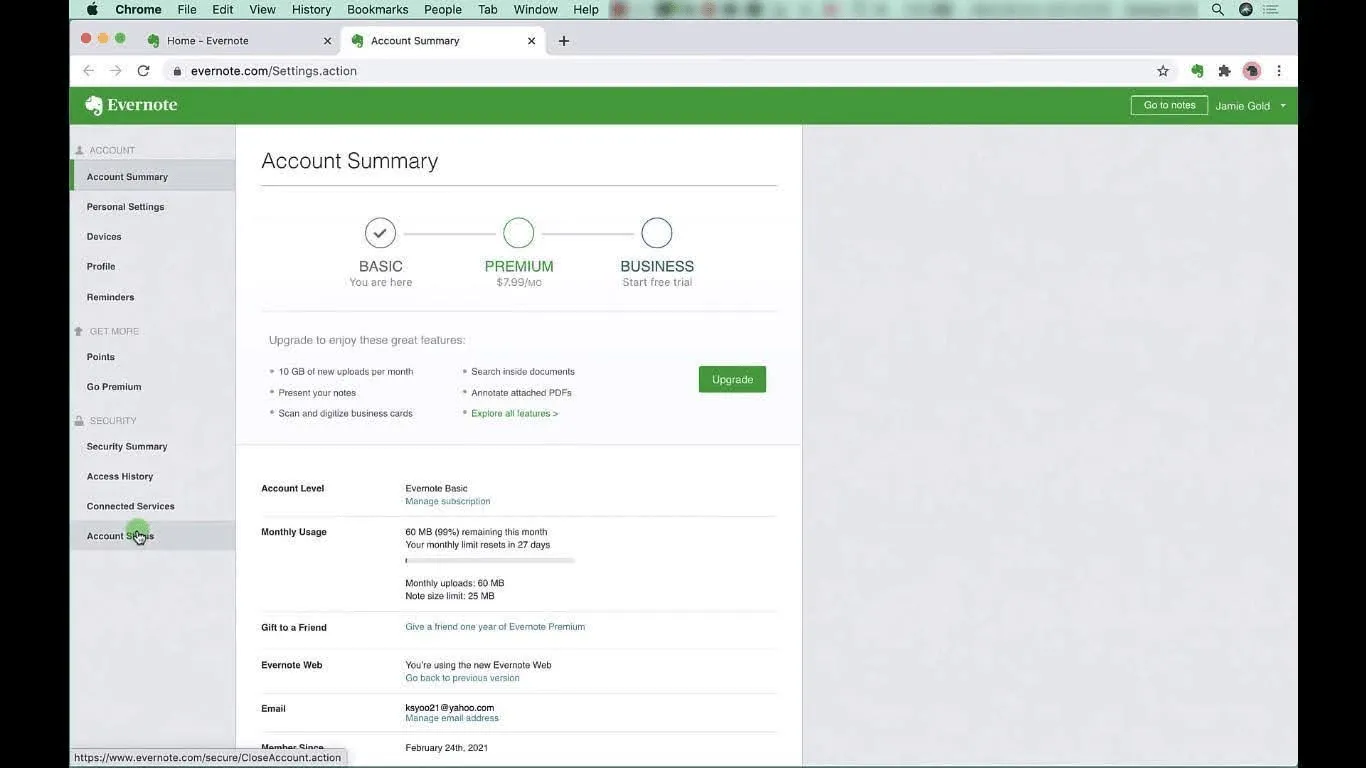Click Explore all features link
Viewport: 1366px width, 768px height.
tap(514, 413)
